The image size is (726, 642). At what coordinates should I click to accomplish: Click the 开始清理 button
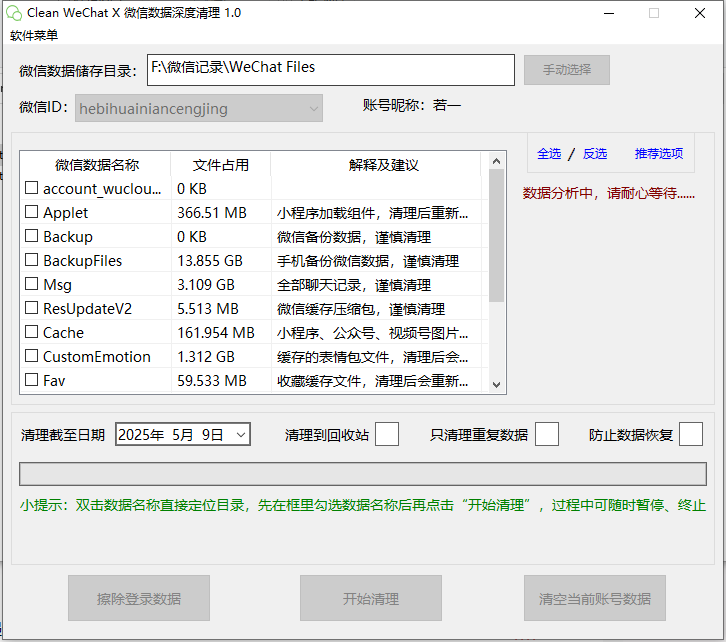coord(371,598)
